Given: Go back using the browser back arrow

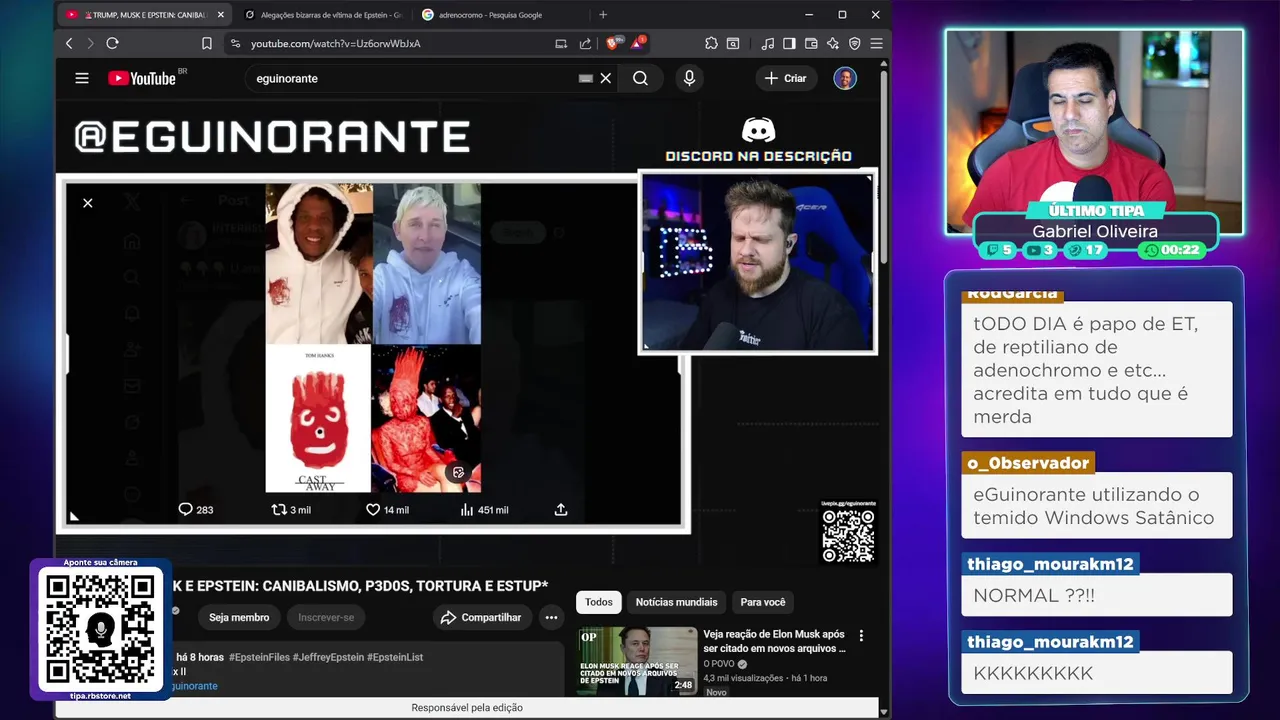Looking at the screenshot, I should (x=69, y=44).
